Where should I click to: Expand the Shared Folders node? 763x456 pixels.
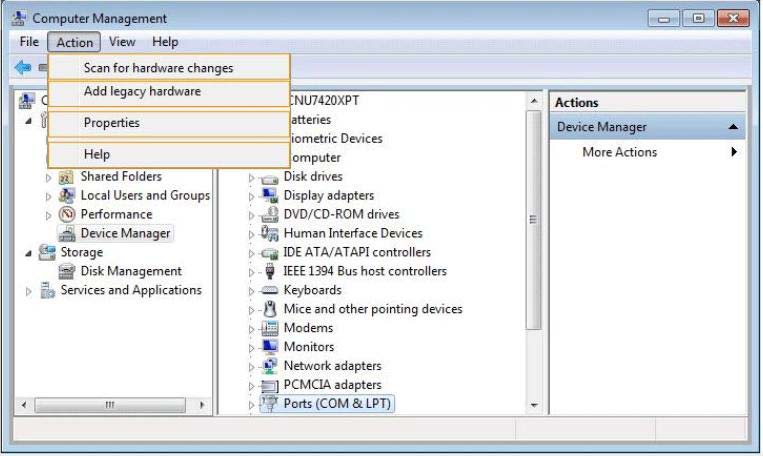48,178
